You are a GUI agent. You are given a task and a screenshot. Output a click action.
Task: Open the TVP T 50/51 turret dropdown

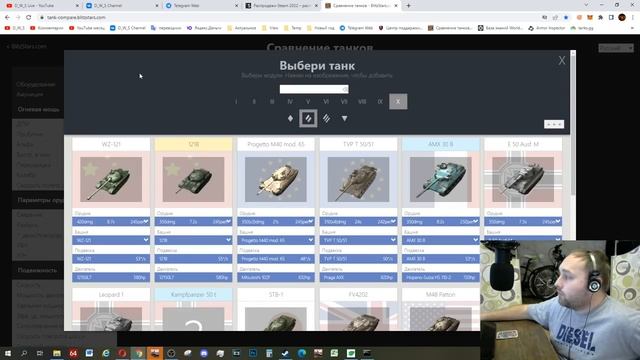(x=358, y=240)
